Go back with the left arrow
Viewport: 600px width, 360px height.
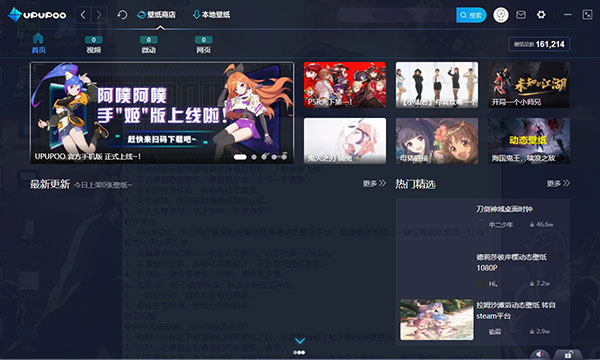pos(83,15)
